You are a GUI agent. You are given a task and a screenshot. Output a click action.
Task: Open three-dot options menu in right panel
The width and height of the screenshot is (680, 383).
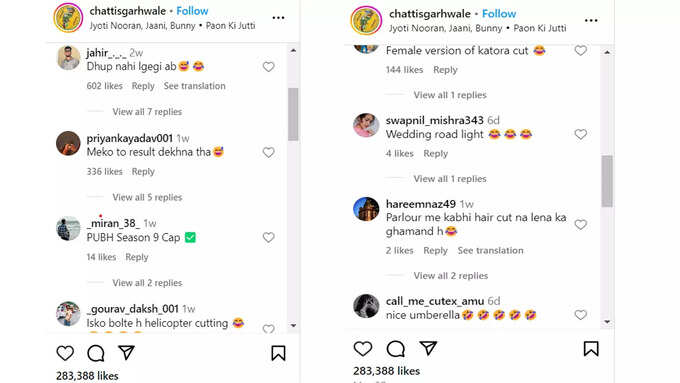click(x=591, y=20)
